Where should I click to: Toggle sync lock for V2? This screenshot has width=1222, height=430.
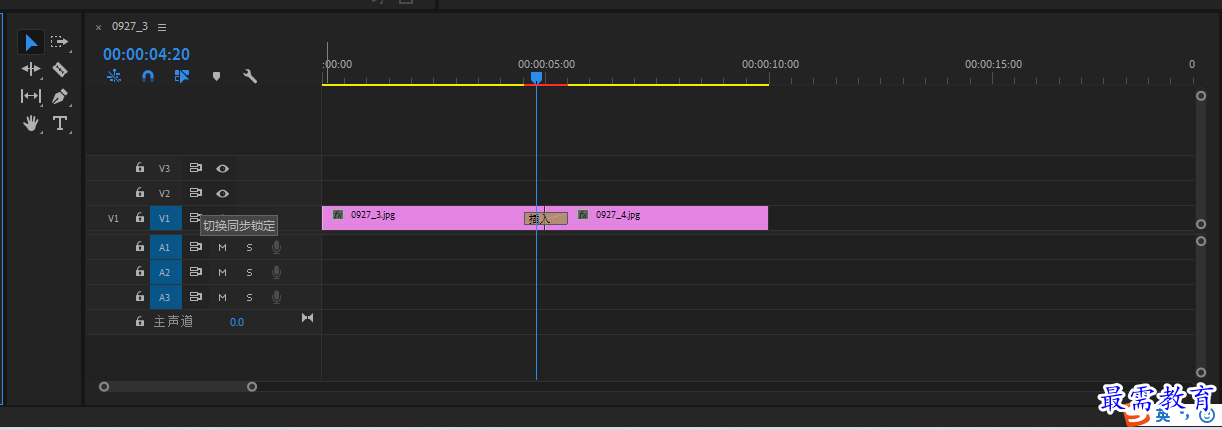[x=196, y=193]
